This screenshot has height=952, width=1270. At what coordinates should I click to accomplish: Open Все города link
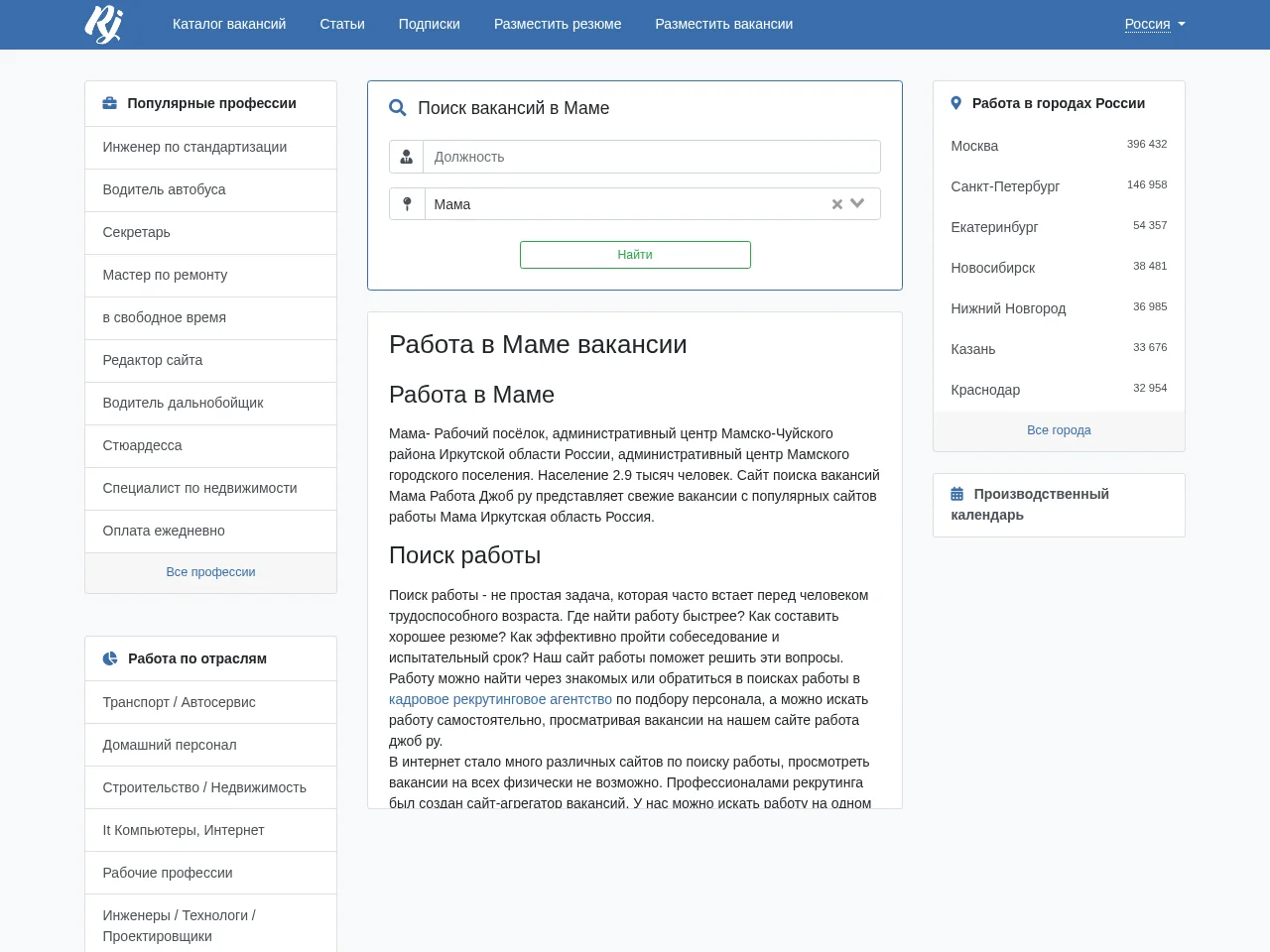tap(1059, 430)
